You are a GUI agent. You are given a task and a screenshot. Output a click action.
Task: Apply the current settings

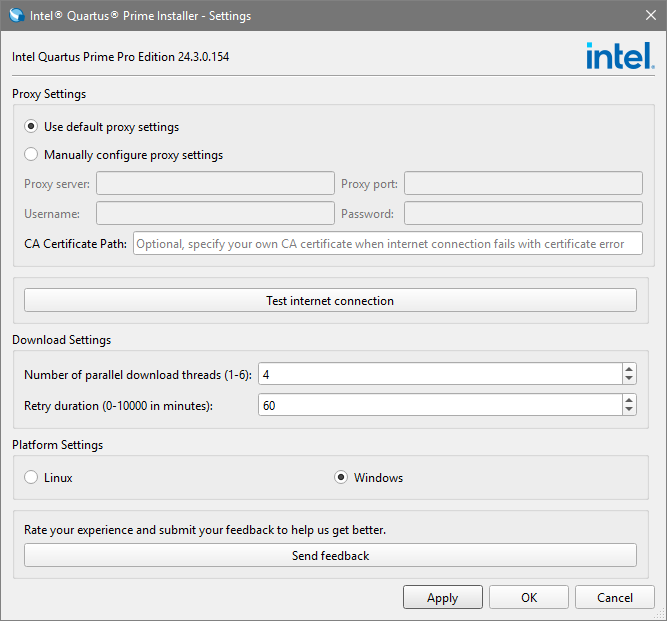(442, 598)
